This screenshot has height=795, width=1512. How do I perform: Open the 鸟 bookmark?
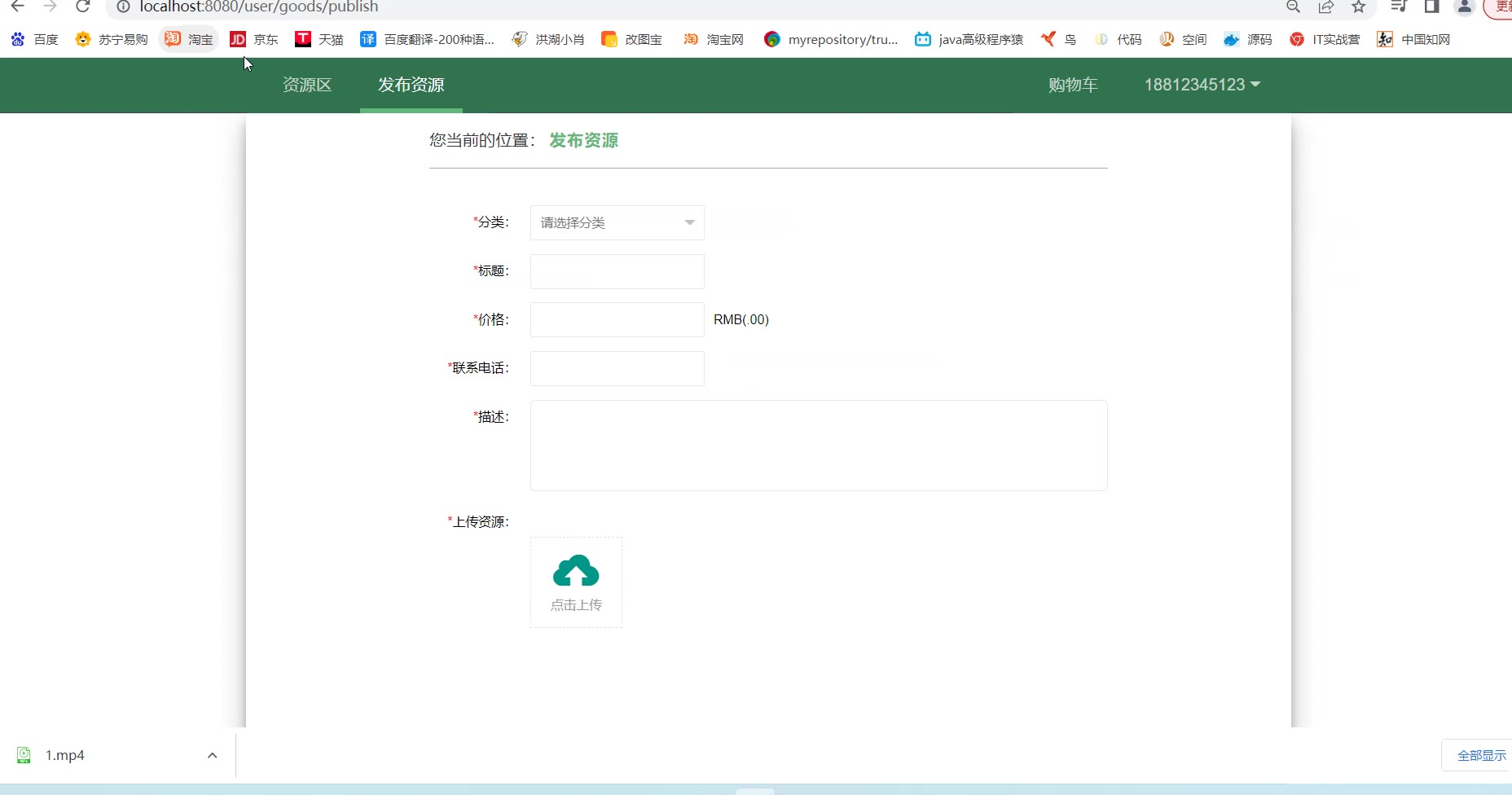coord(1058,39)
